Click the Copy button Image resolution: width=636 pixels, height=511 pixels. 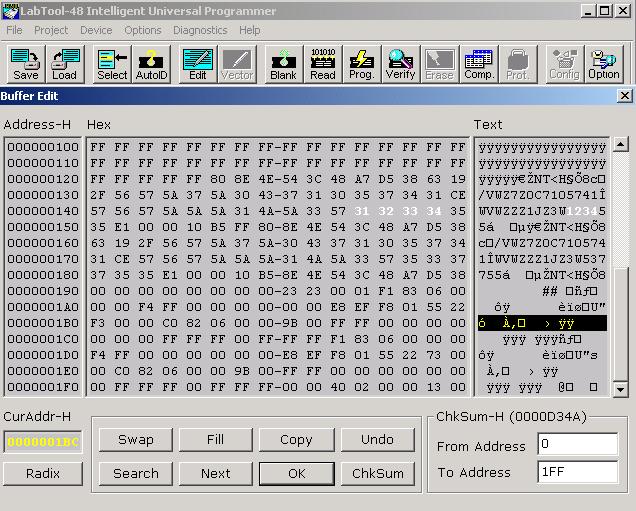[x=297, y=440]
